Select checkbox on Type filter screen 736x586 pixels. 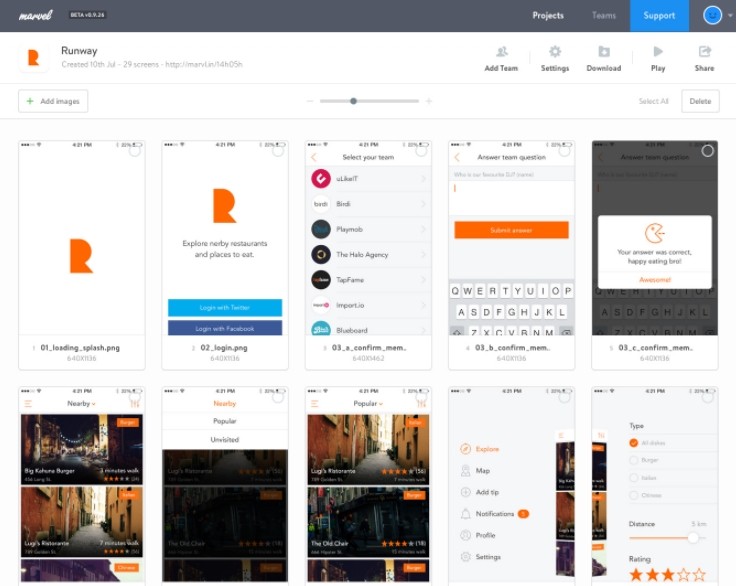click(707, 397)
